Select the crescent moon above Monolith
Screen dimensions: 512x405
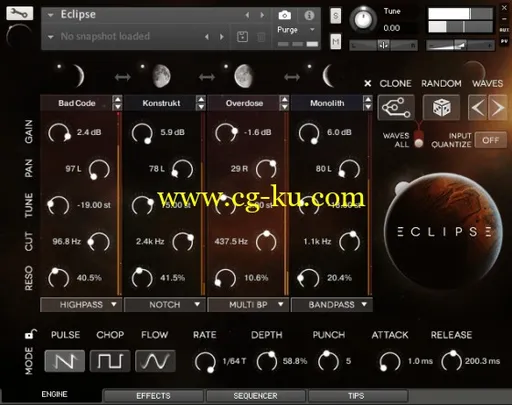[328, 76]
